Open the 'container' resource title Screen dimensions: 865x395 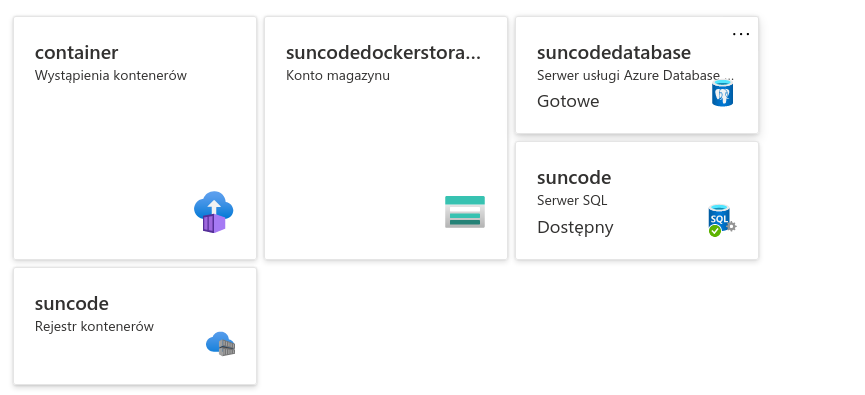[76, 52]
